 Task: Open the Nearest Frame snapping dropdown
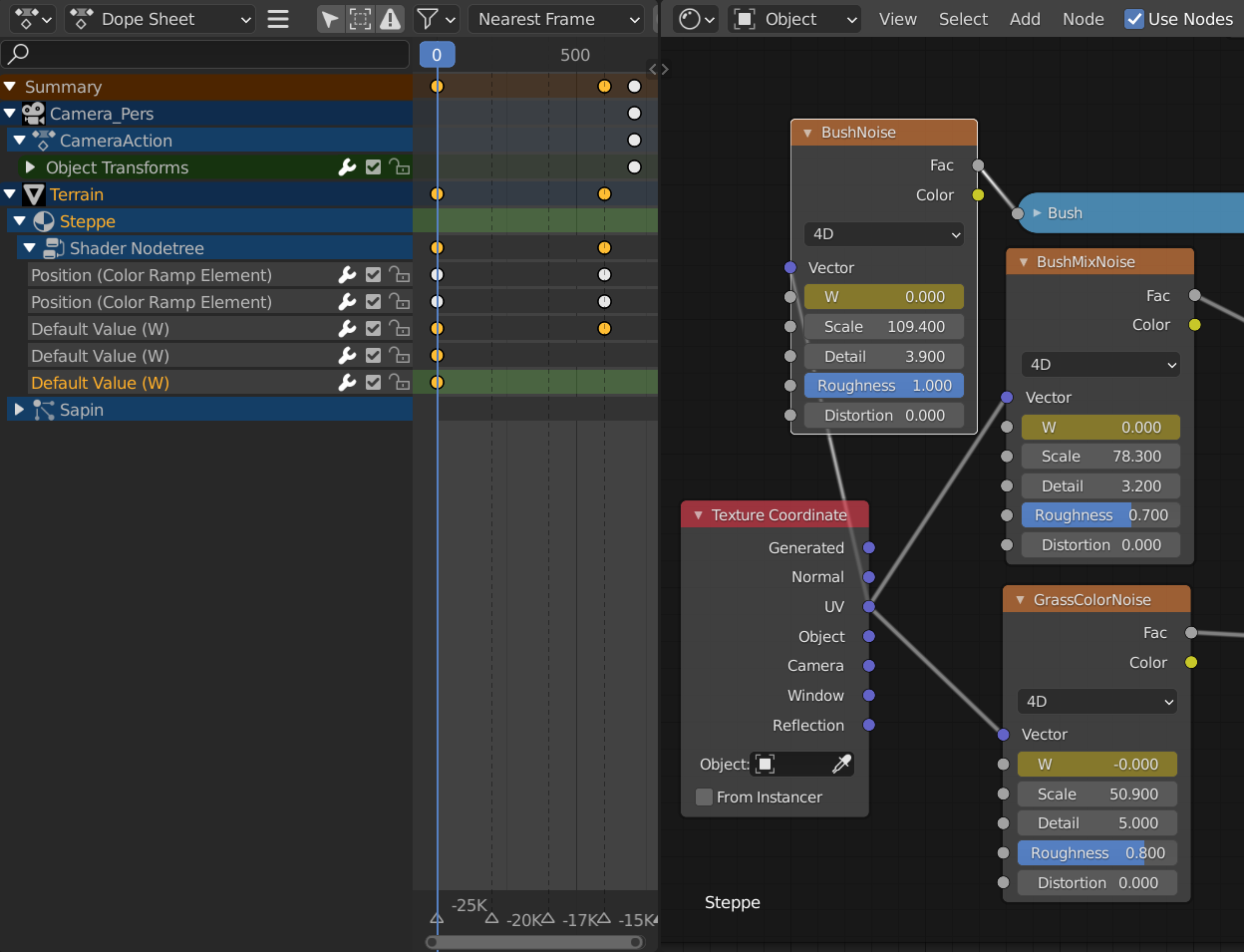[556, 19]
